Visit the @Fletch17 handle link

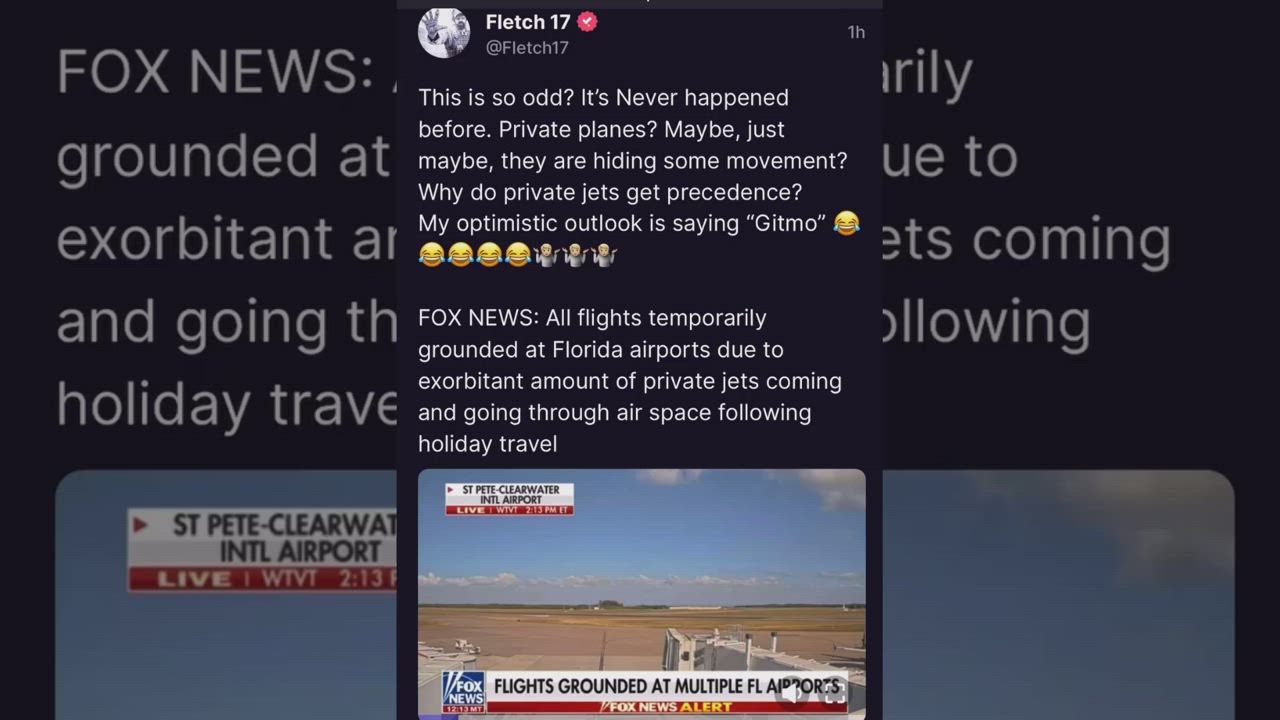coord(527,48)
